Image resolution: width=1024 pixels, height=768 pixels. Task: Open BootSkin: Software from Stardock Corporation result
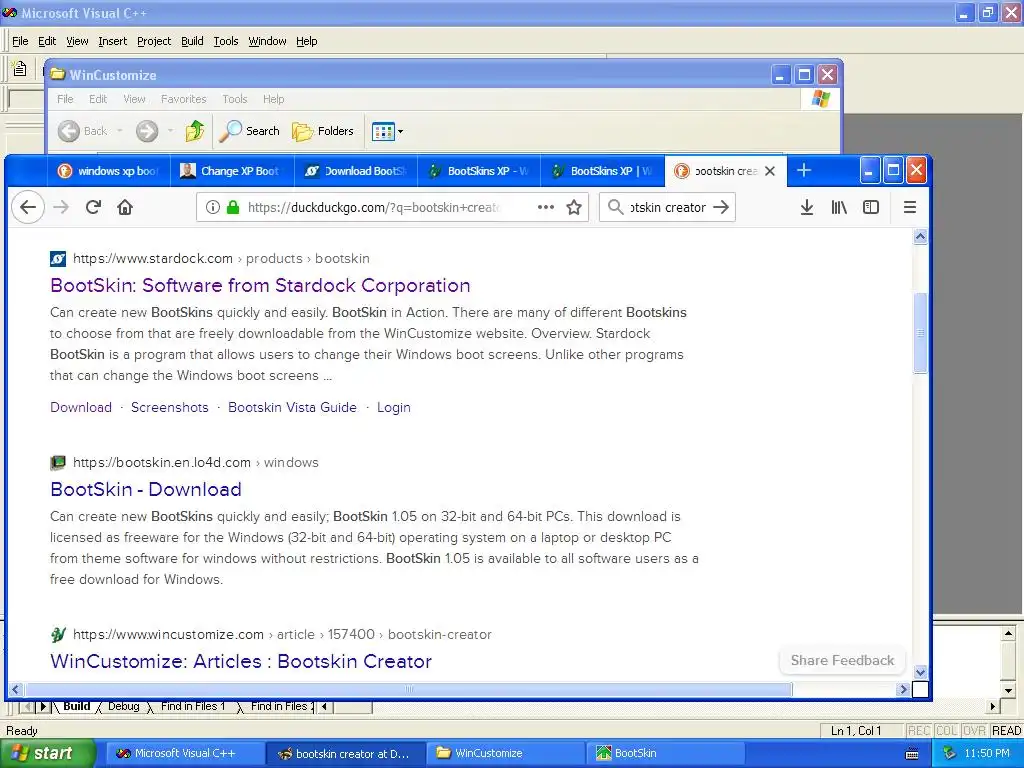pyautogui.click(x=260, y=285)
